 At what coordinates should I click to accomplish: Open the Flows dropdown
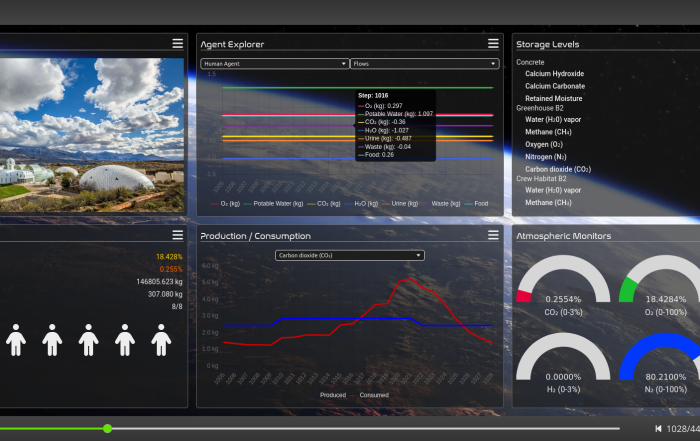423,64
